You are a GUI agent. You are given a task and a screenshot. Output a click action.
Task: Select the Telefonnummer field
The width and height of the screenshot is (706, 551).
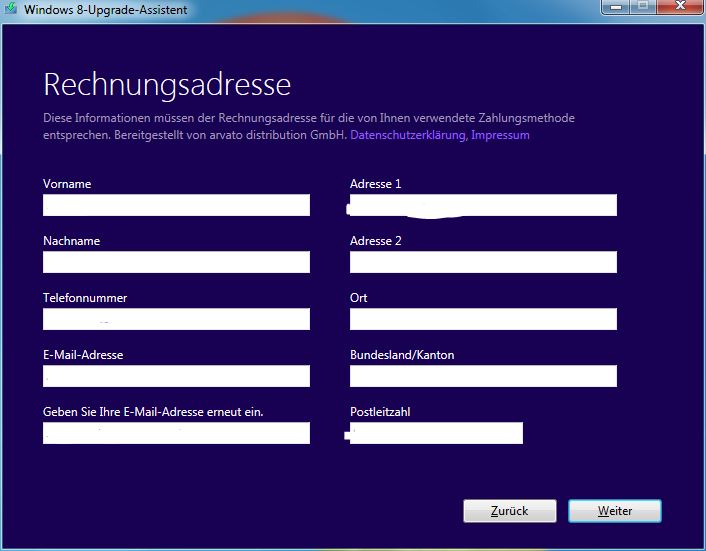(x=176, y=319)
